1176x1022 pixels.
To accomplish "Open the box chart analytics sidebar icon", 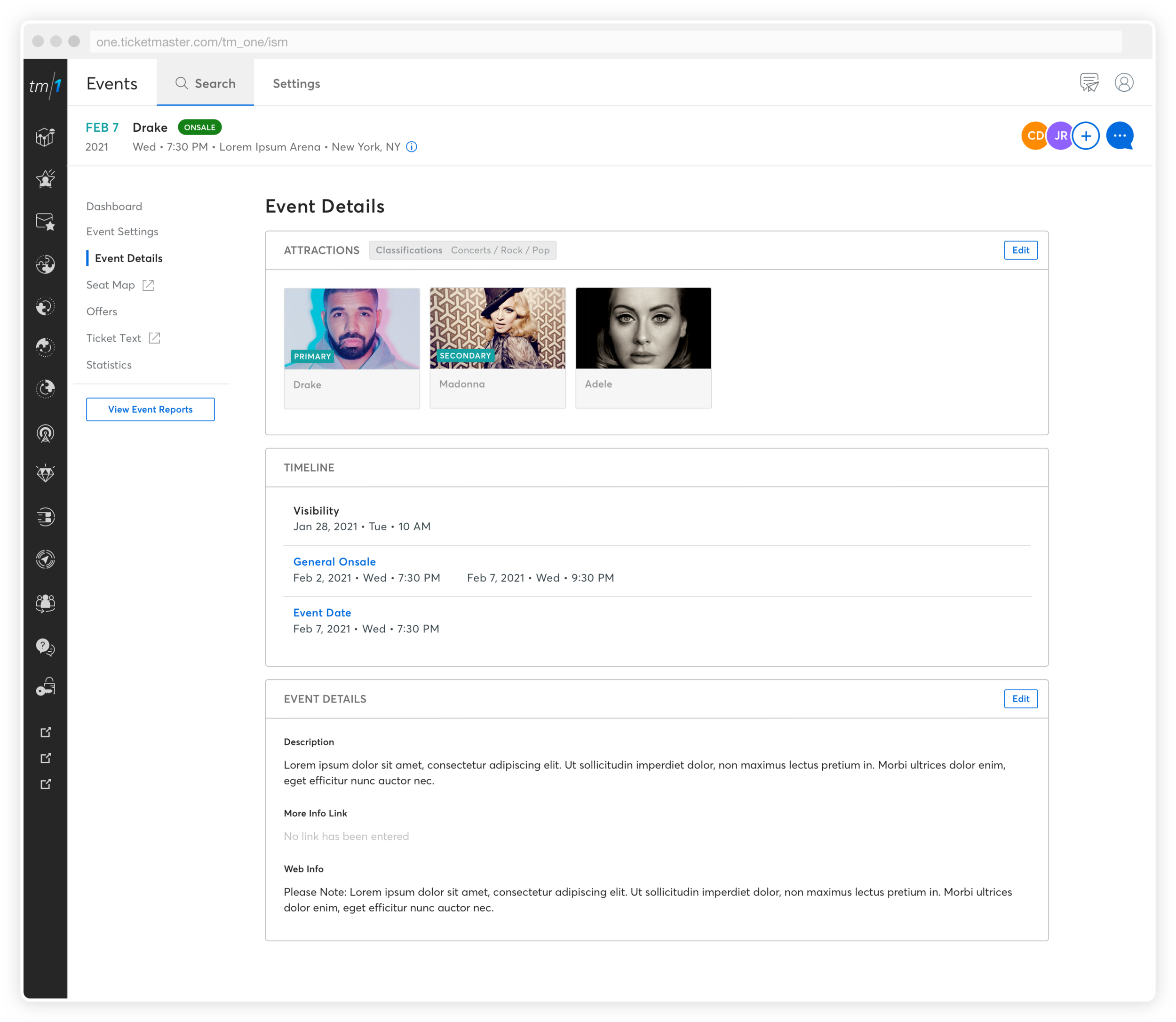I will pos(45,137).
